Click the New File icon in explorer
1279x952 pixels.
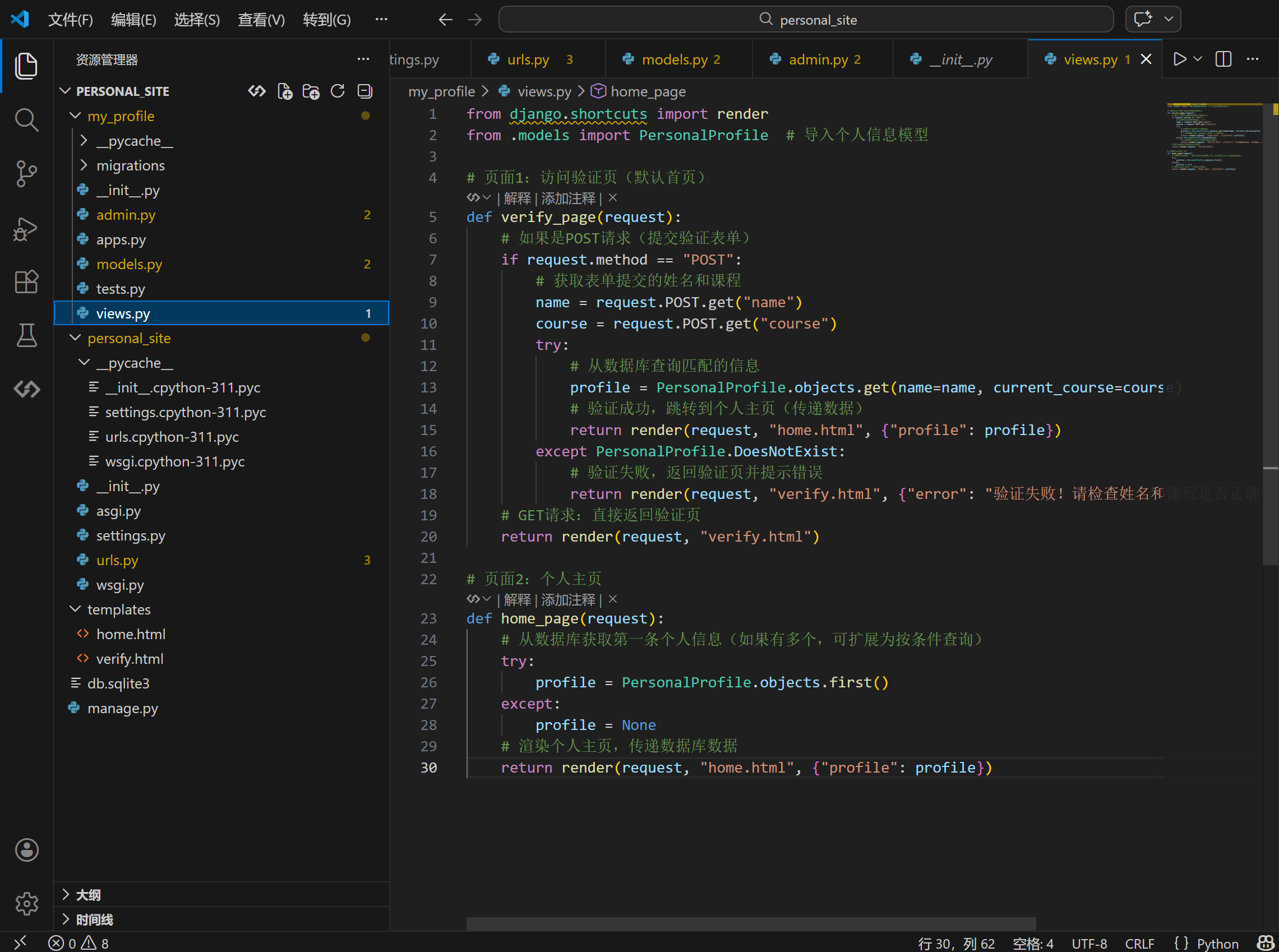[x=285, y=91]
